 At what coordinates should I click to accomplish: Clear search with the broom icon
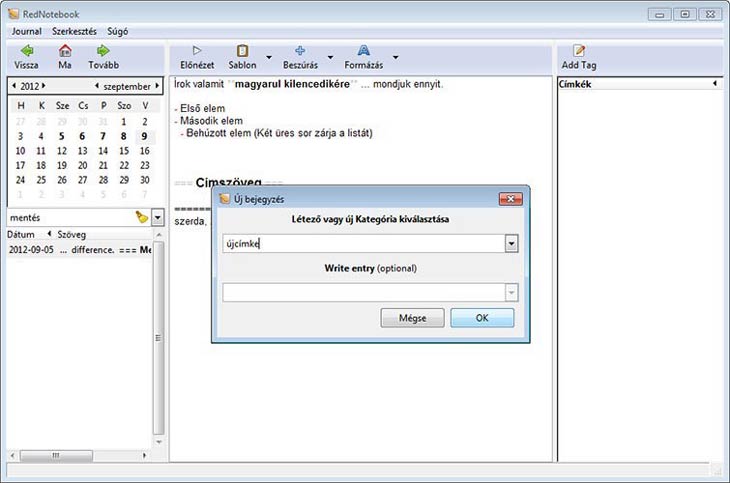click(141, 217)
